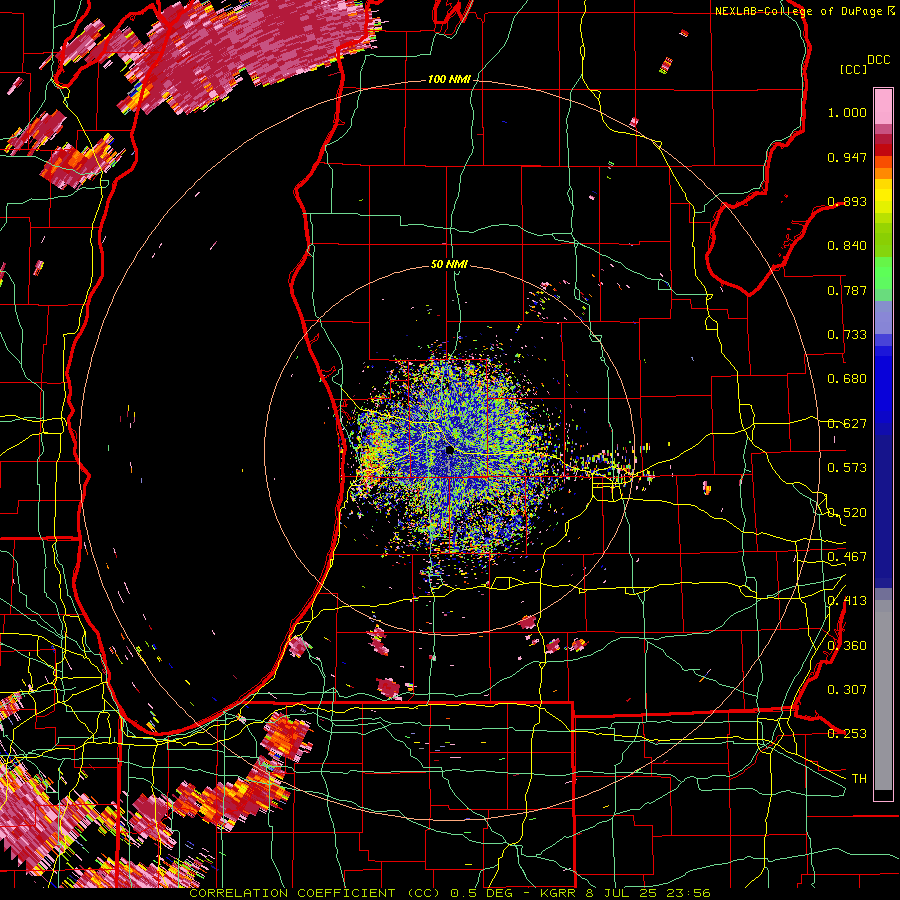Click the DCC label above the color scale
Image resolution: width=900 pixels, height=900 pixels.
[878, 60]
